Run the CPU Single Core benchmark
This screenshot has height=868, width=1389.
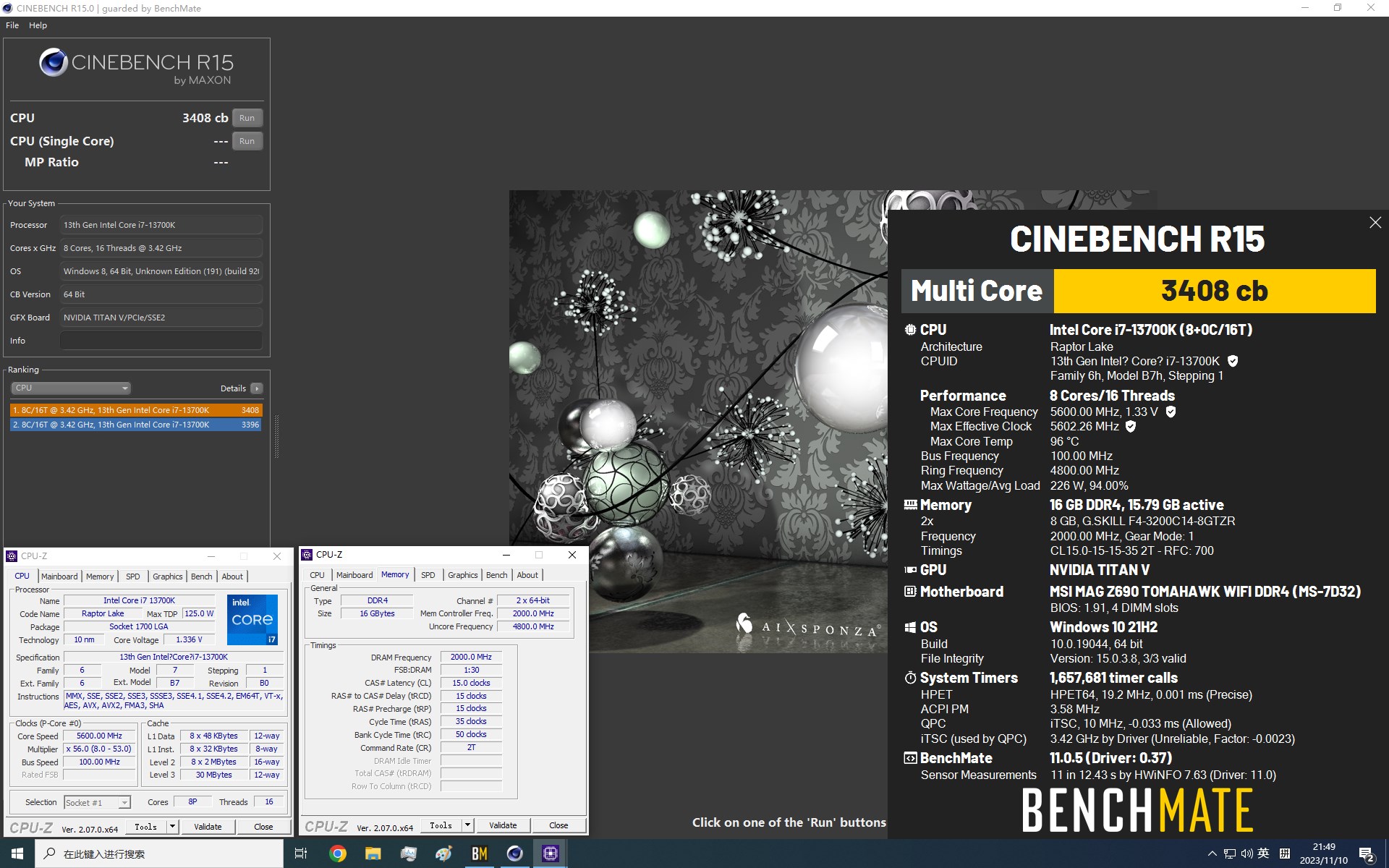pos(247,141)
